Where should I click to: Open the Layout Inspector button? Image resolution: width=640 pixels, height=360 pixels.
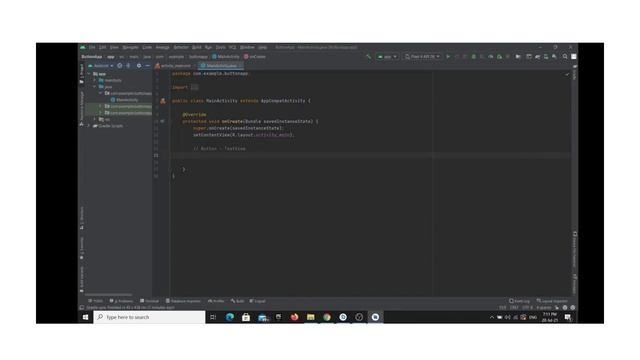(x=552, y=301)
